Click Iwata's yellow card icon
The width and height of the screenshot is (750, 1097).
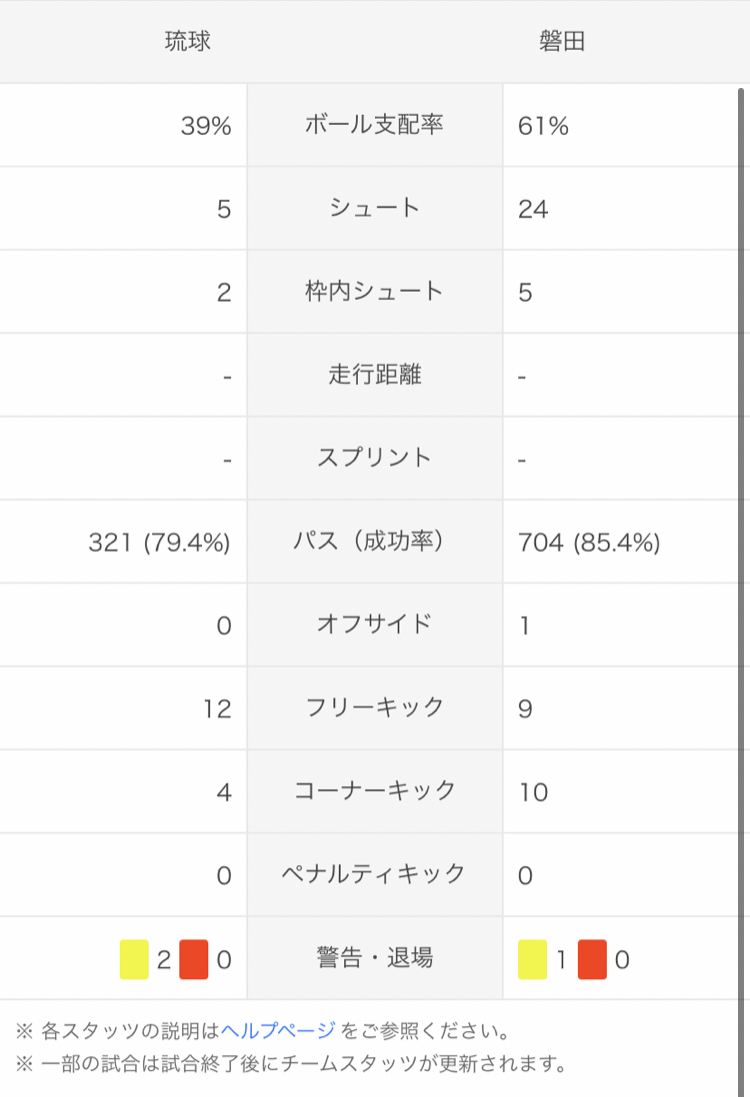(532, 960)
